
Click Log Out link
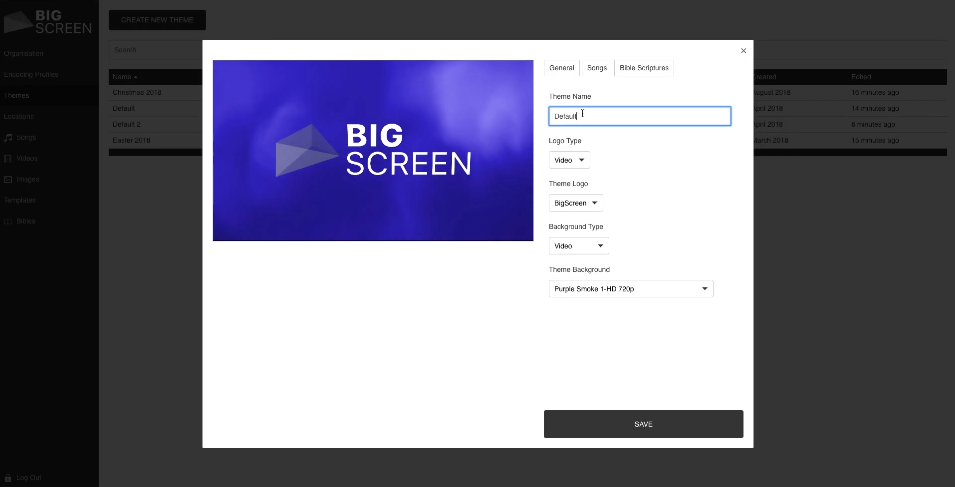pos(29,478)
